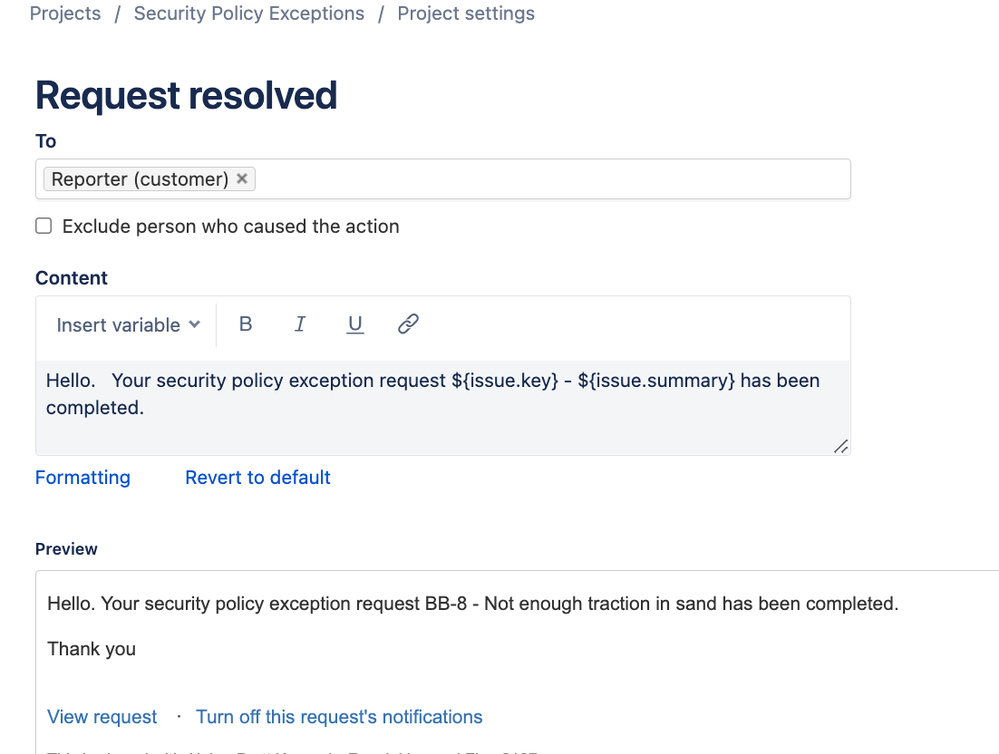
Task: Click the Reporter (customer) recipient chip
Action: (140, 179)
